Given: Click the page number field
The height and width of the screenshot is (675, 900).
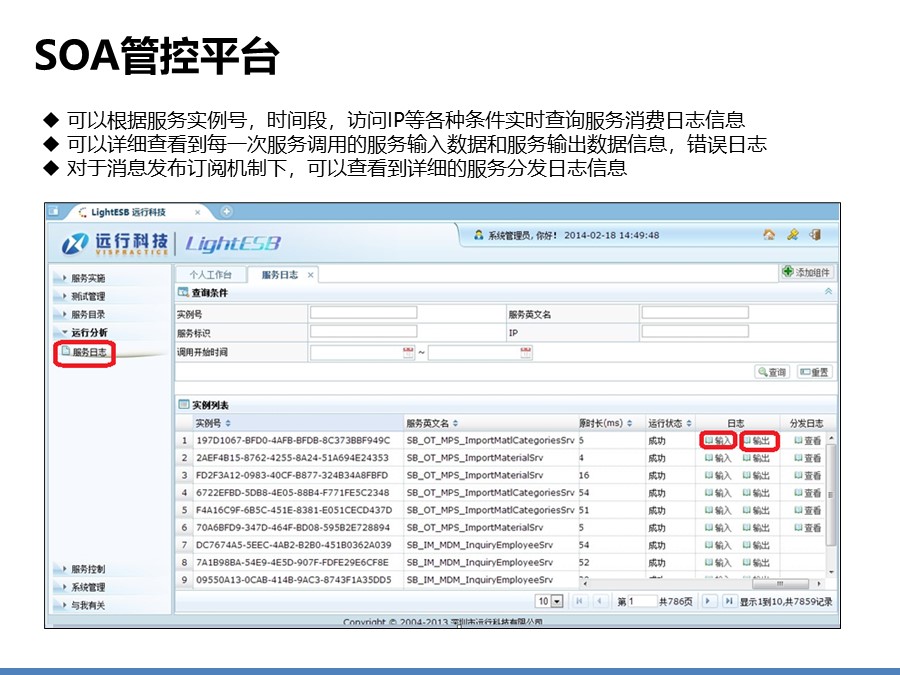Looking at the screenshot, I should point(642,601).
